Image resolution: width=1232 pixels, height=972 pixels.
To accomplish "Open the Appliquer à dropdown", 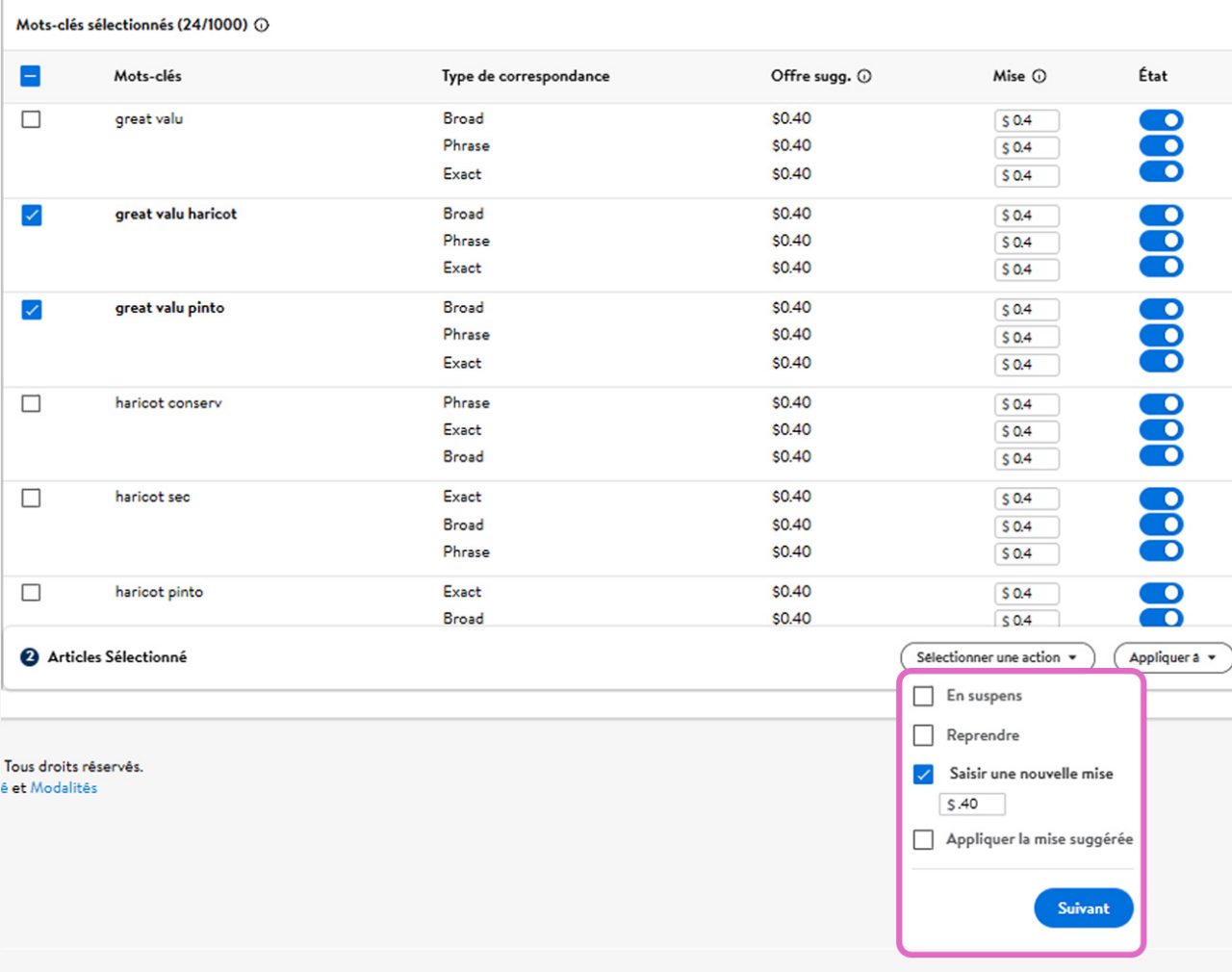I will point(1173,657).
